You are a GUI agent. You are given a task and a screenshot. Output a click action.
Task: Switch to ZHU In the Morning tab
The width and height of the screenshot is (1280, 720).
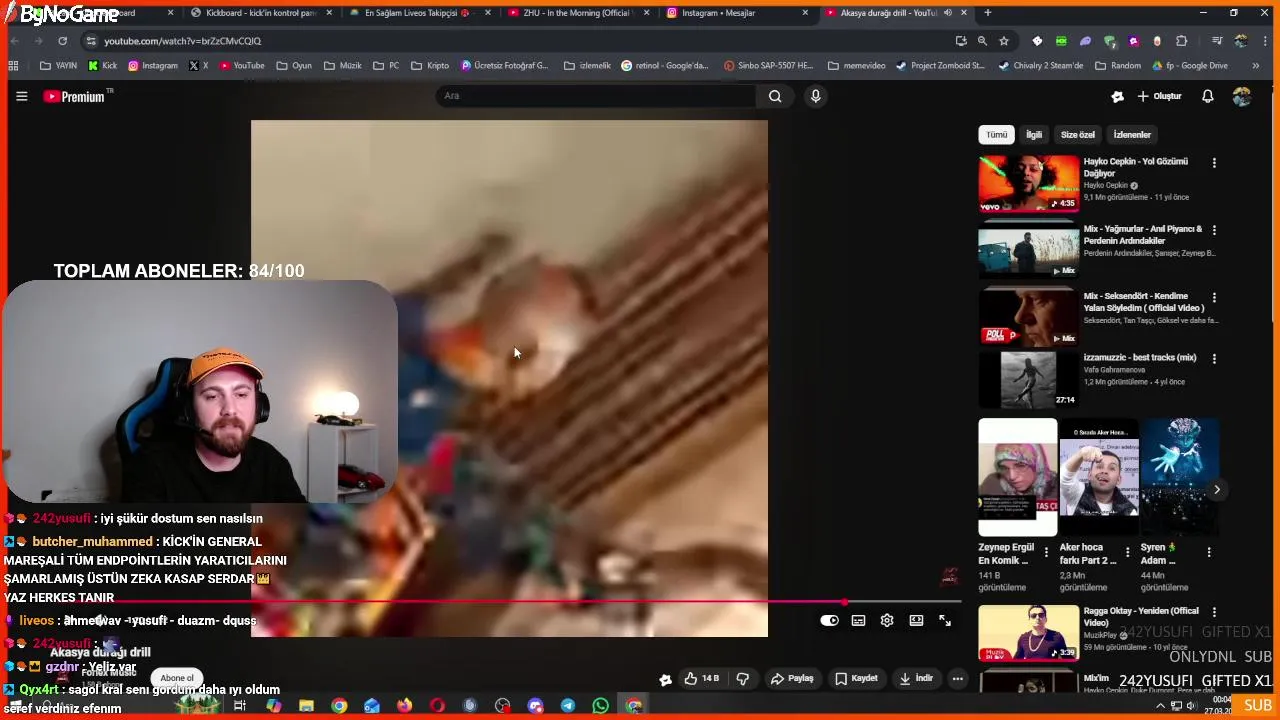click(578, 13)
